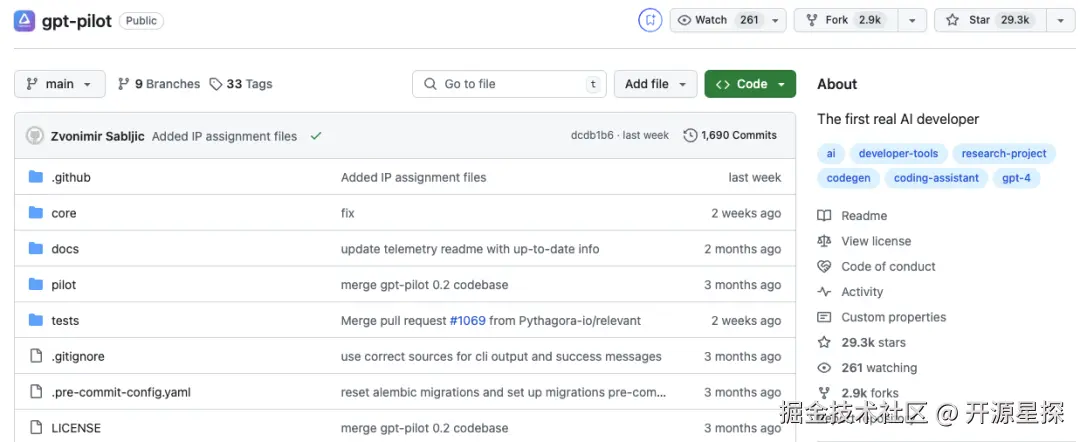The width and height of the screenshot is (1080, 442).
Task: Click the commit history clock icon
Action: coord(690,136)
